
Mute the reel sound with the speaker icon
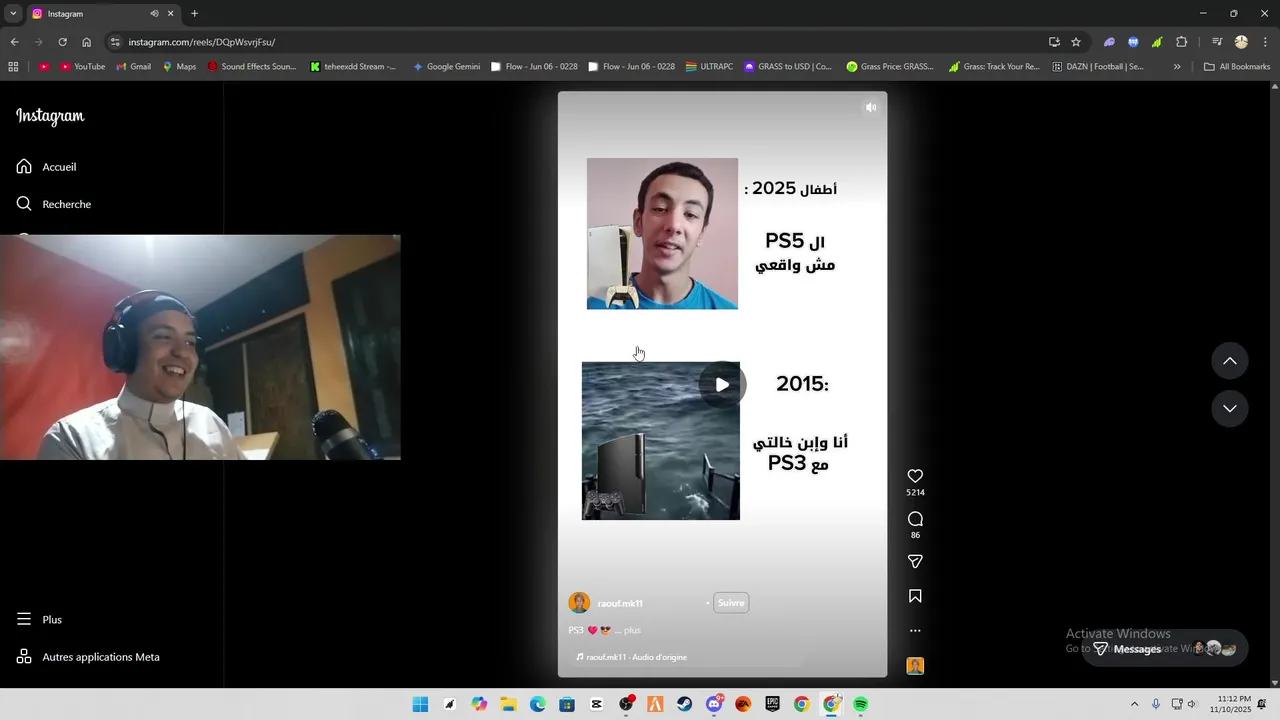(871, 107)
